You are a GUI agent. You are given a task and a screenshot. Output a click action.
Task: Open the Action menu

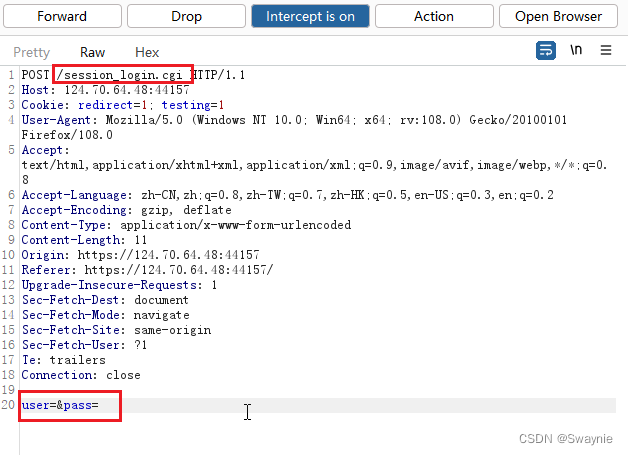pos(434,16)
